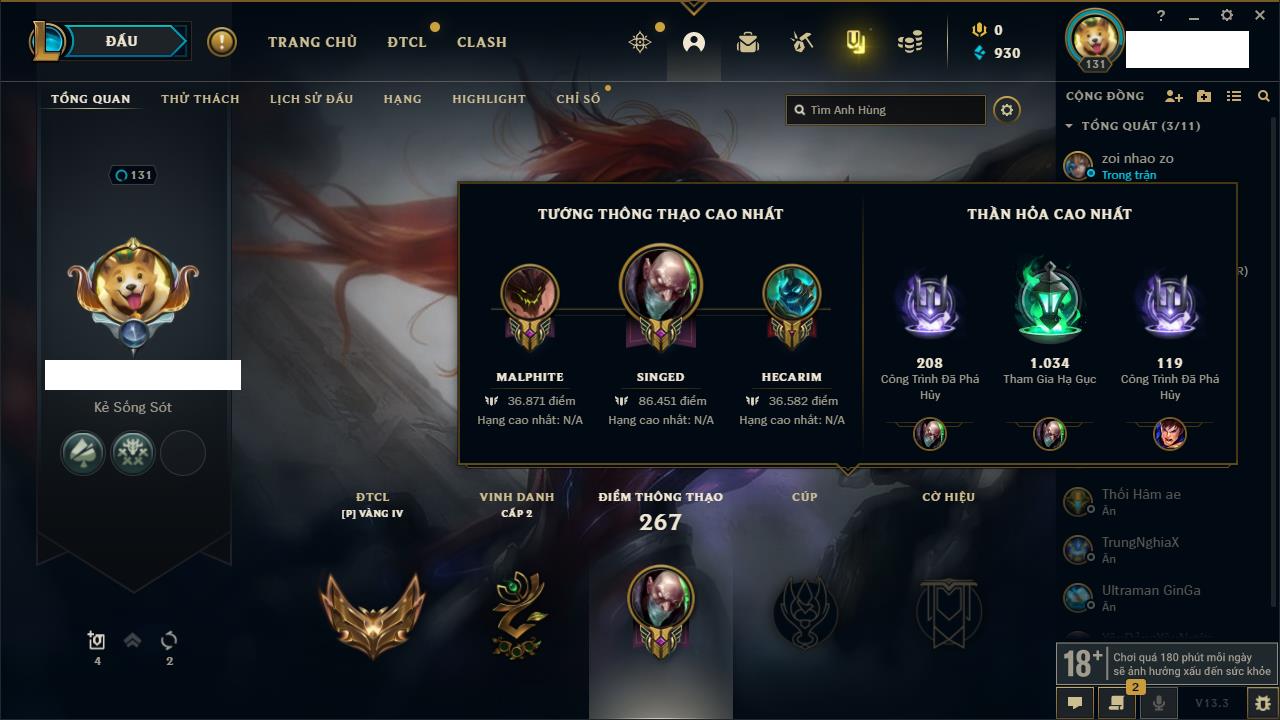Screen dimensions: 1280x720
Task: Click the Tìm Anh Hùng search field
Action: pos(886,110)
